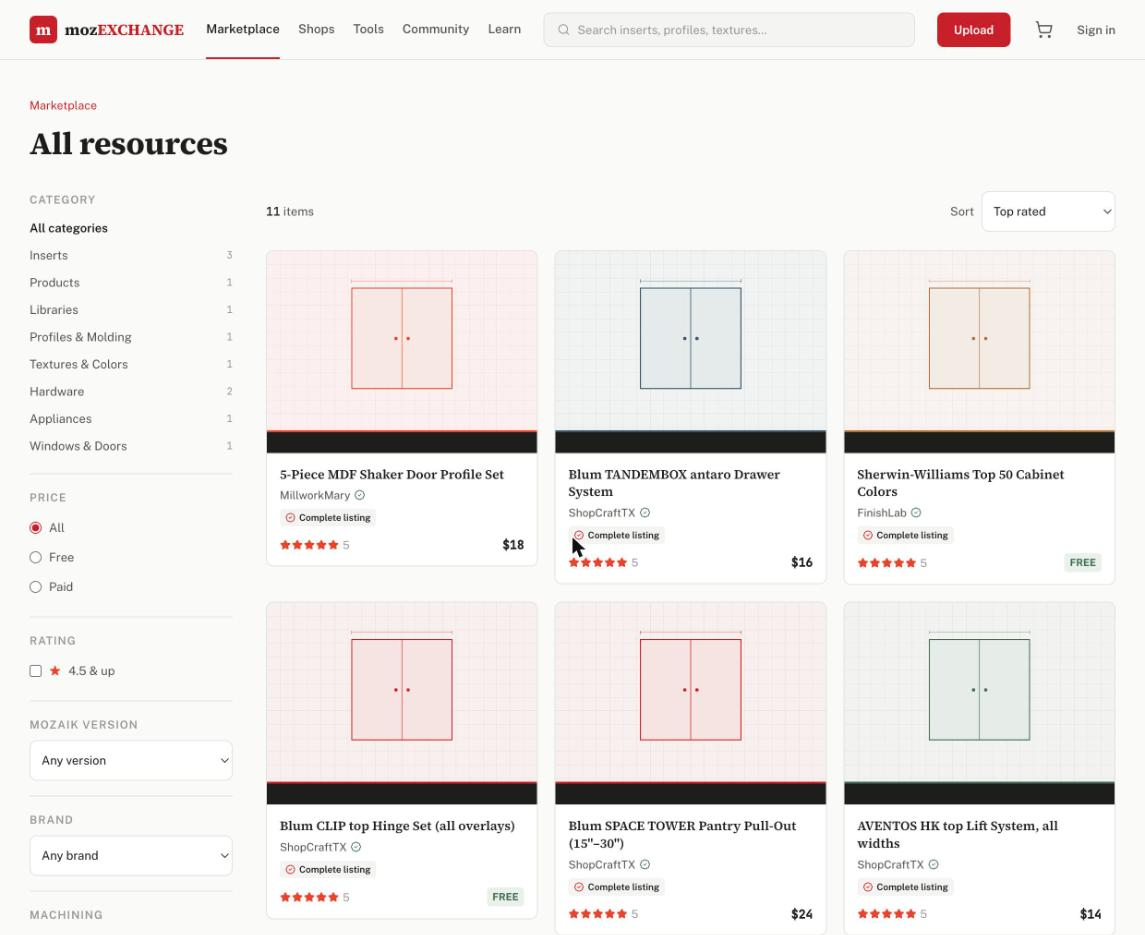Click MillworkMary's verified badge icon
1145x935 pixels.
(360, 495)
